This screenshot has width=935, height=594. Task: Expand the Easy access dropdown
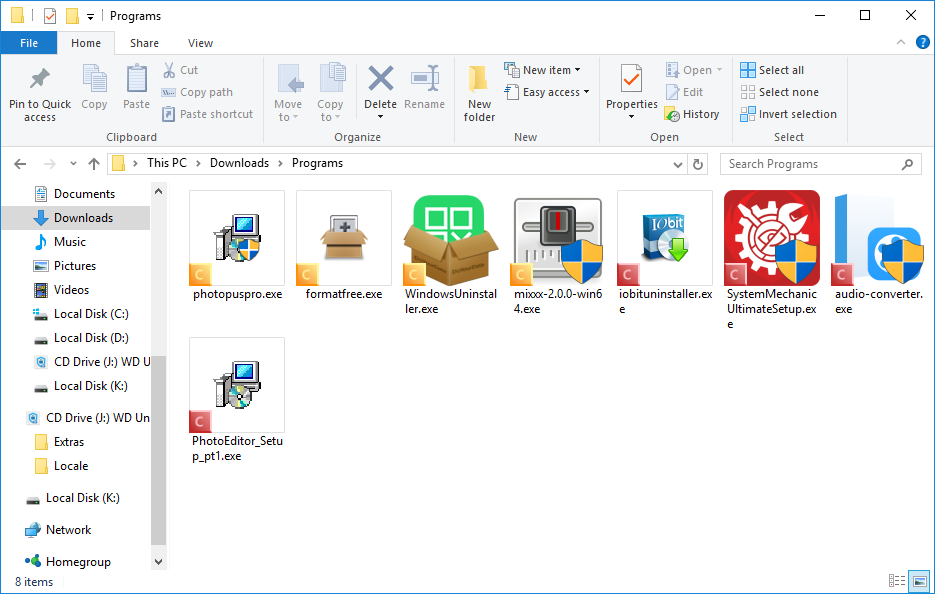[x=547, y=91]
